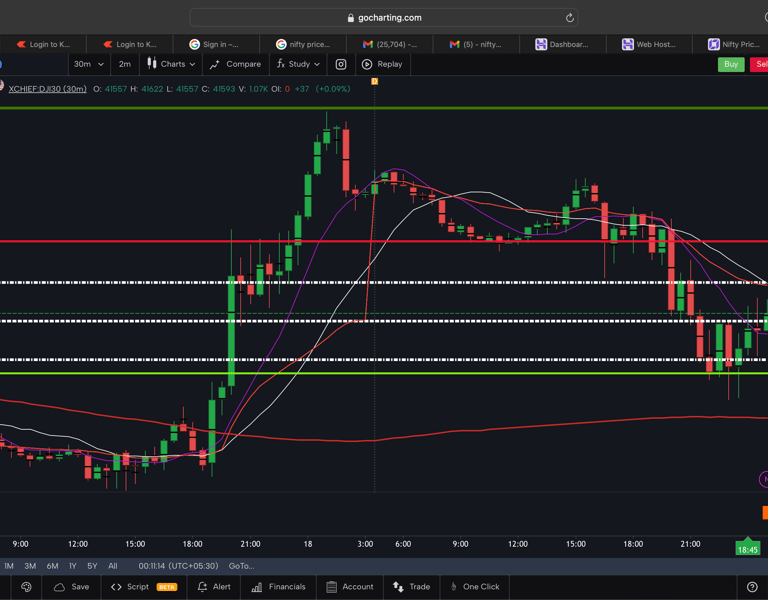
Task: Click the gocharting.com address field
Action: point(384,18)
